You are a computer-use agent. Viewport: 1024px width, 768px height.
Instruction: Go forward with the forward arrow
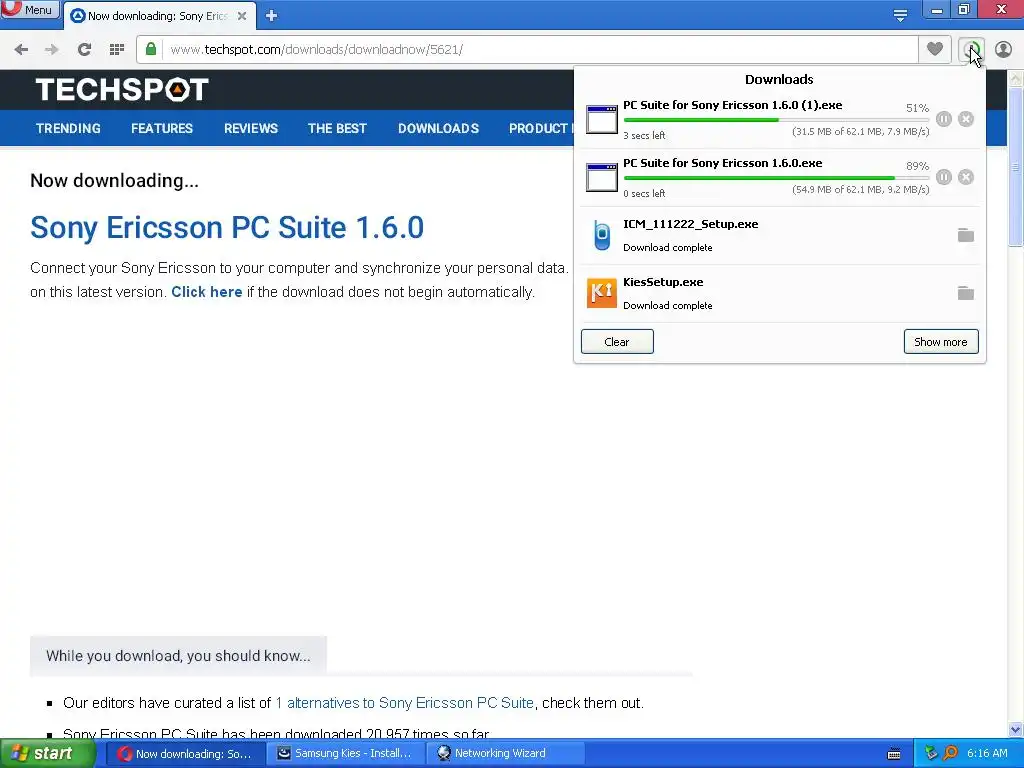click(52, 50)
